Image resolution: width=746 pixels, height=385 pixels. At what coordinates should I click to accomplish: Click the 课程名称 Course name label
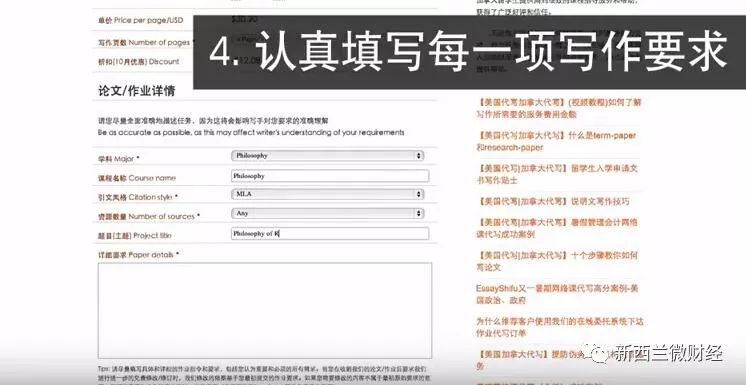[137, 178]
